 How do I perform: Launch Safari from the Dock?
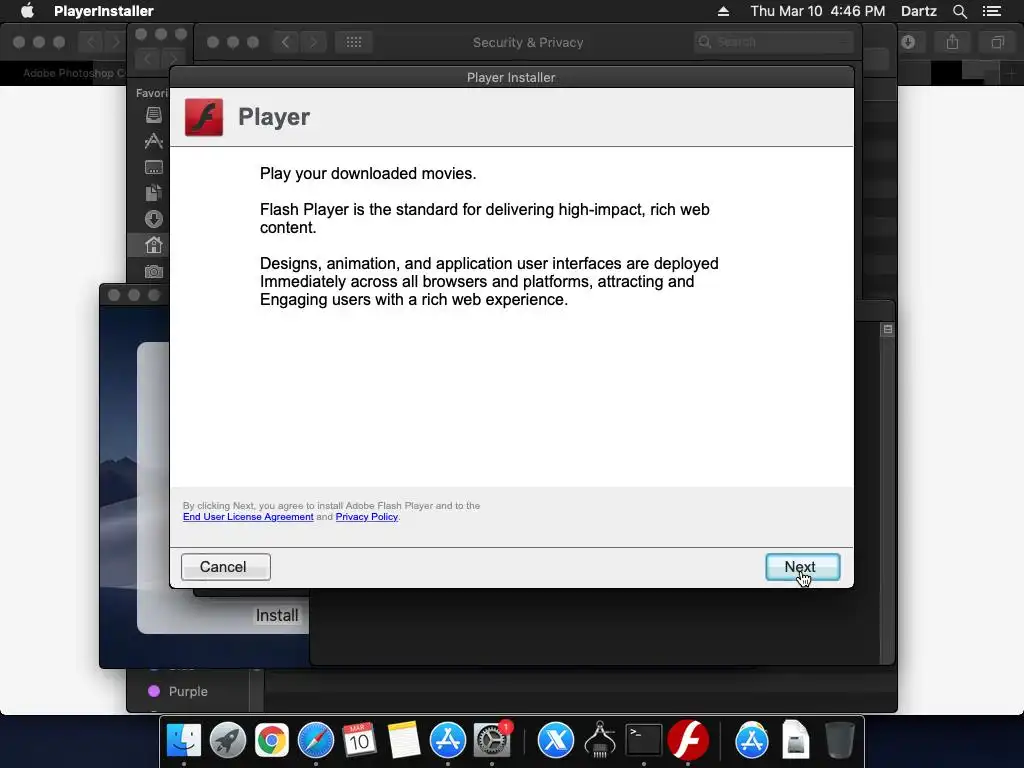pos(315,741)
